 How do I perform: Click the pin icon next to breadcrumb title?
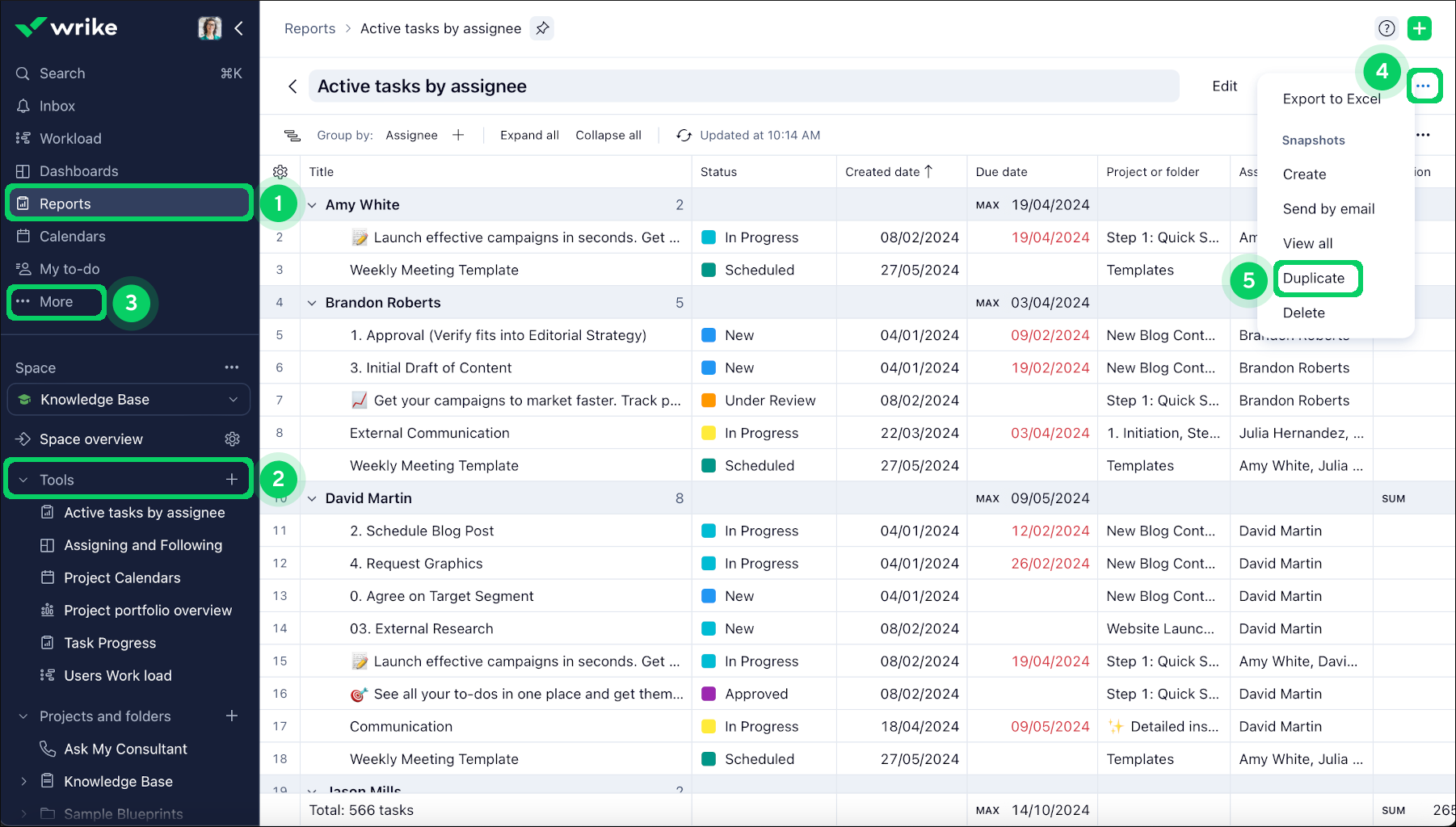542,28
